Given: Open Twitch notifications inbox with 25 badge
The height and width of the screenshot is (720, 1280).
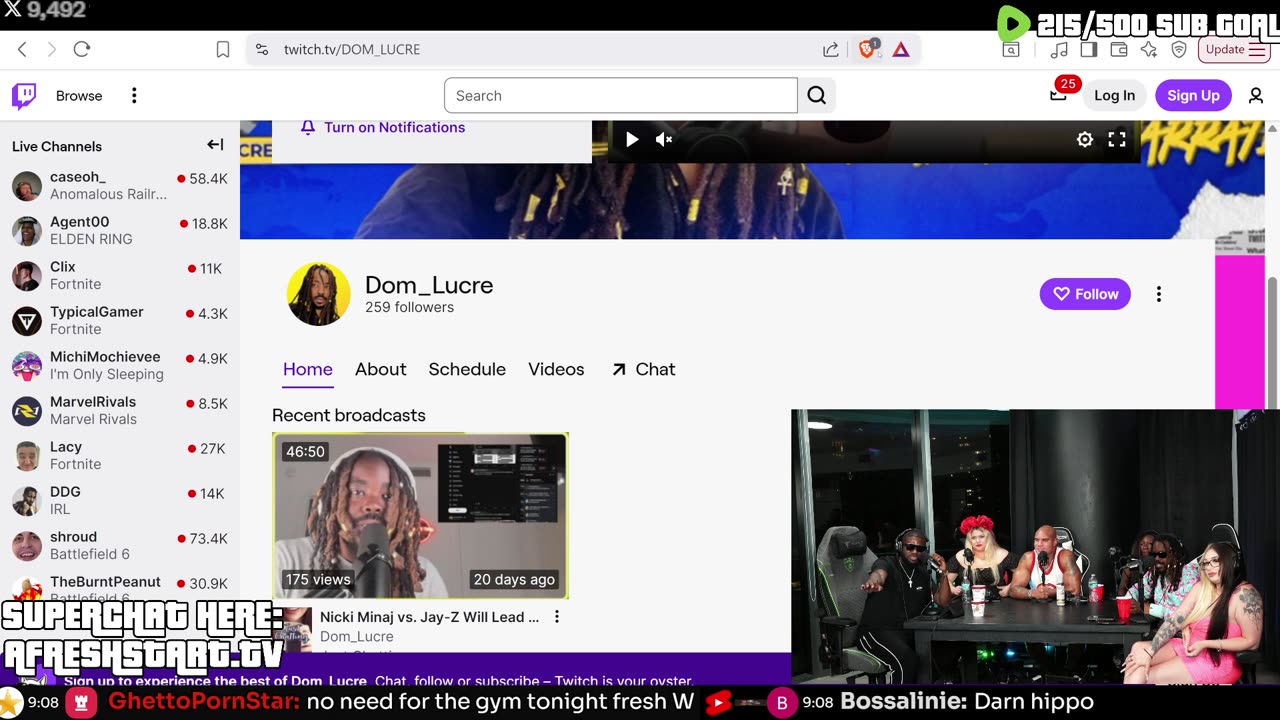Looking at the screenshot, I should point(1058,95).
